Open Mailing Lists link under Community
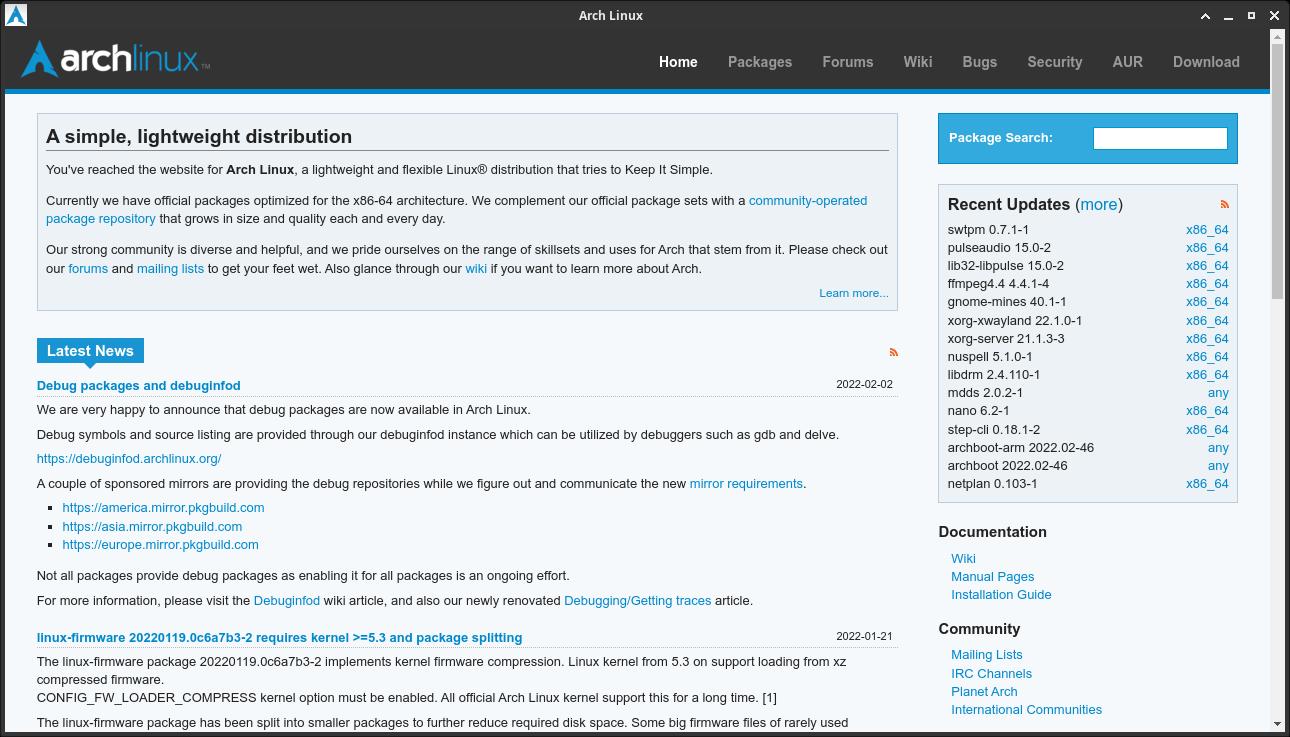 point(987,654)
